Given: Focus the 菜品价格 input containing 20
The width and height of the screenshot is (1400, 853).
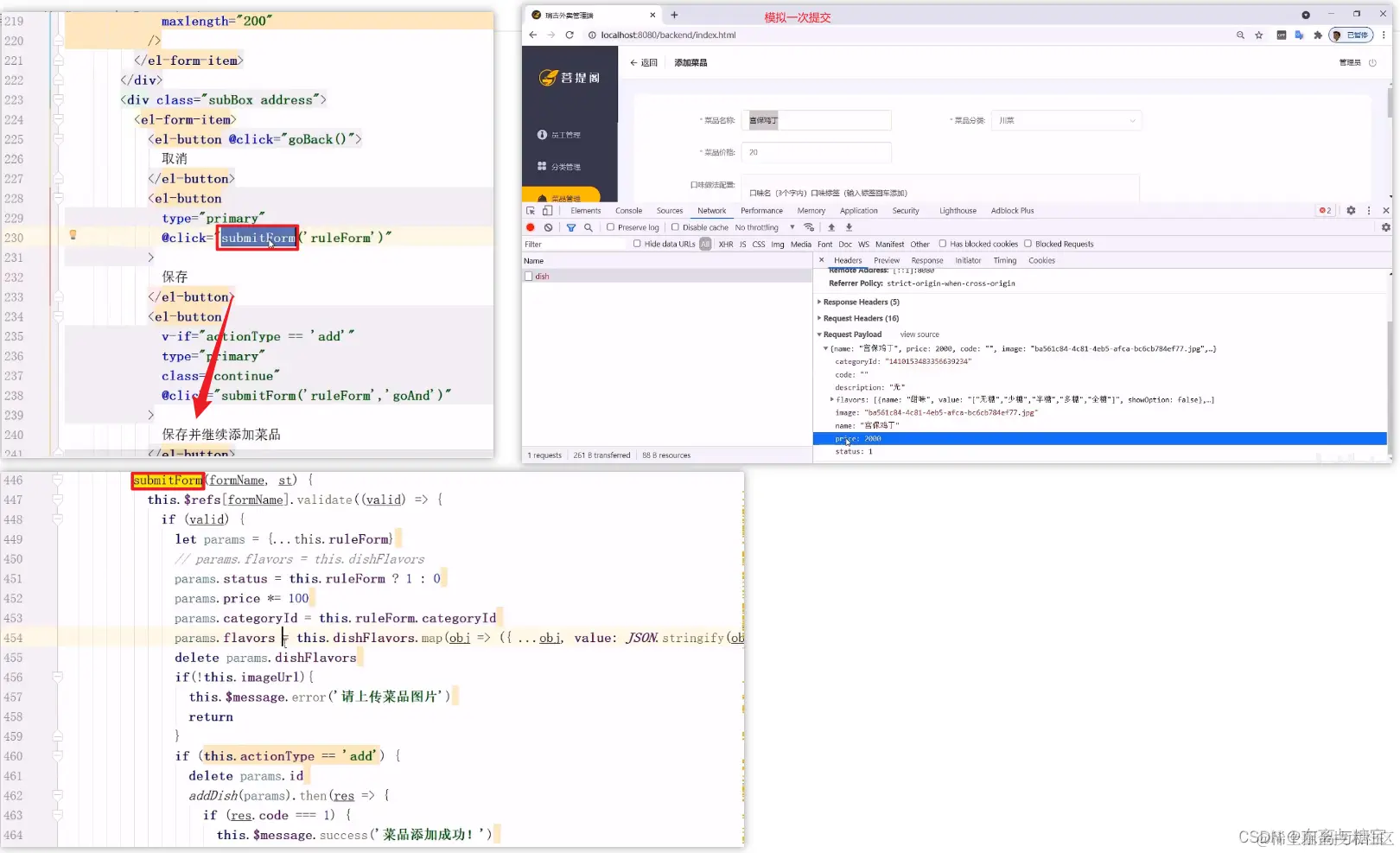Looking at the screenshot, I should point(817,153).
